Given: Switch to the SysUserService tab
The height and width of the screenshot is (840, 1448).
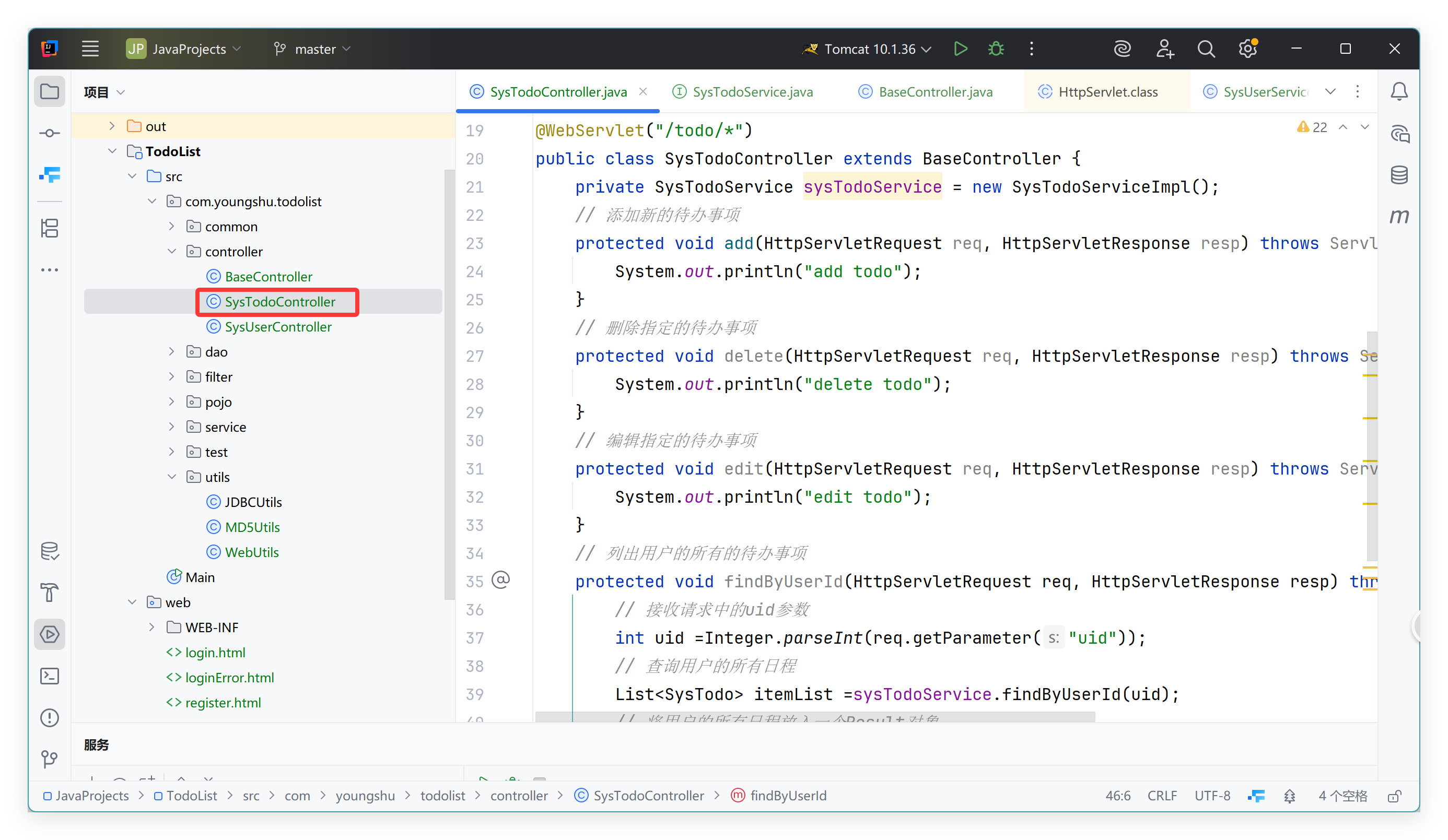Looking at the screenshot, I should coord(1256,92).
